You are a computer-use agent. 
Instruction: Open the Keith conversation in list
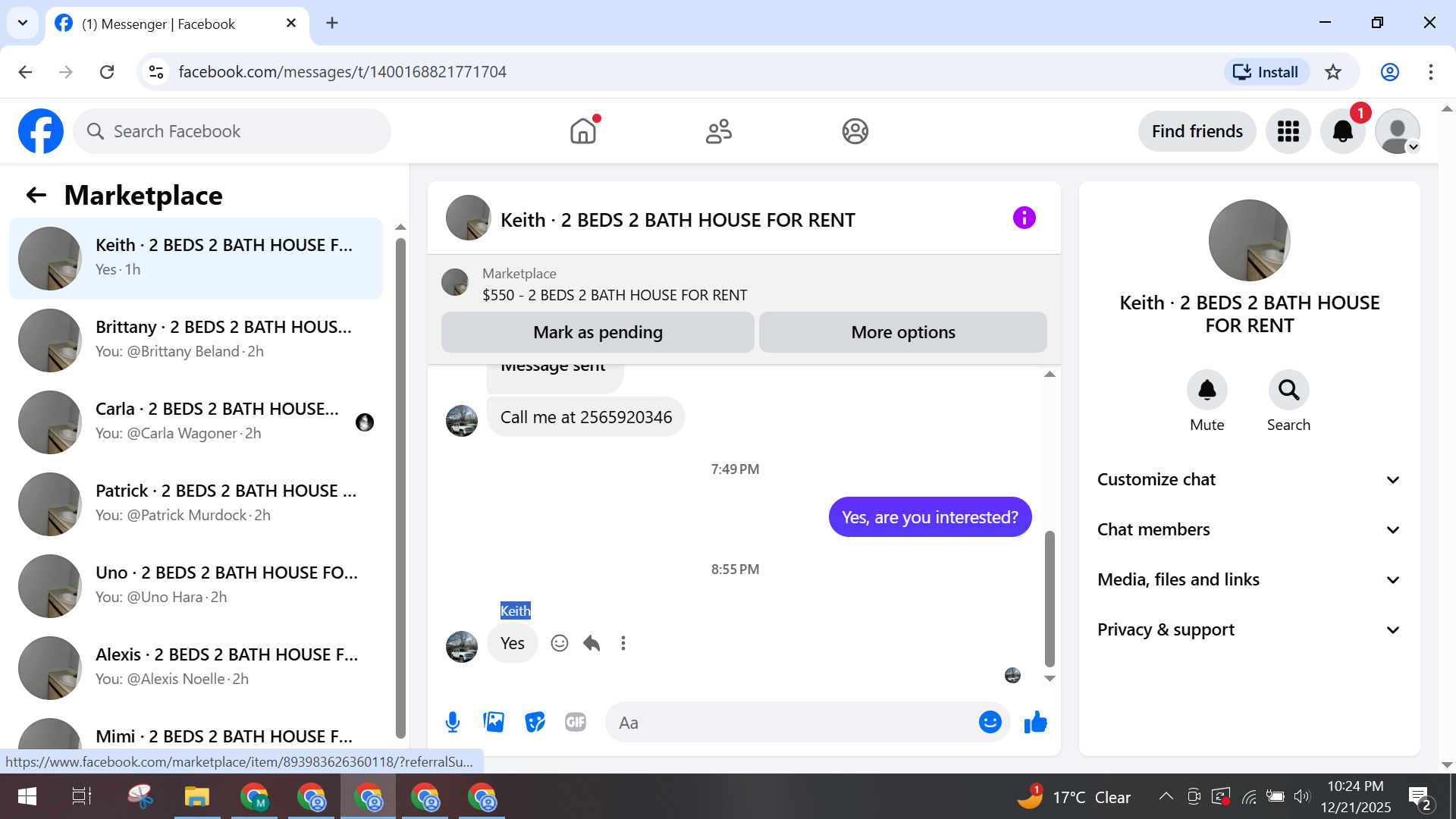[x=196, y=258]
